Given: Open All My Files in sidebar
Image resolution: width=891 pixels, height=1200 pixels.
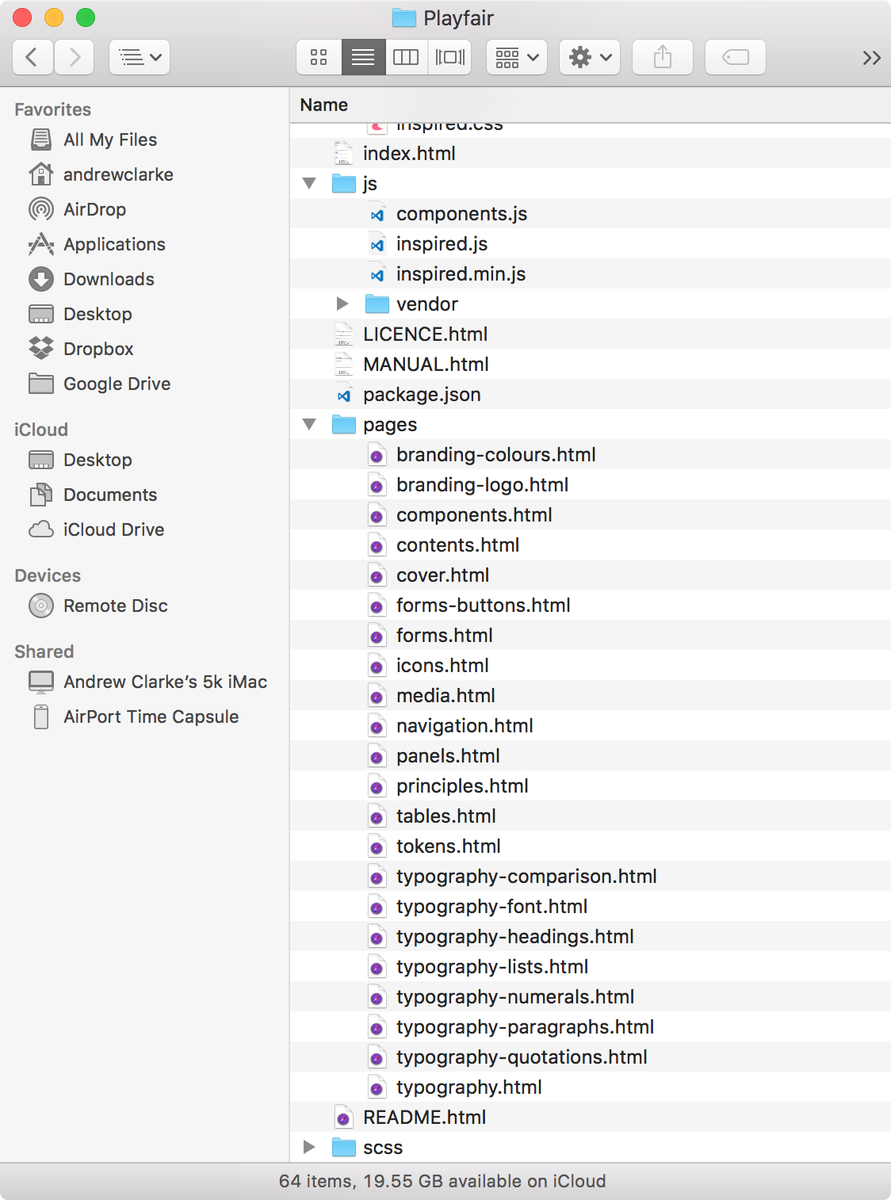Looking at the screenshot, I should pos(110,140).
